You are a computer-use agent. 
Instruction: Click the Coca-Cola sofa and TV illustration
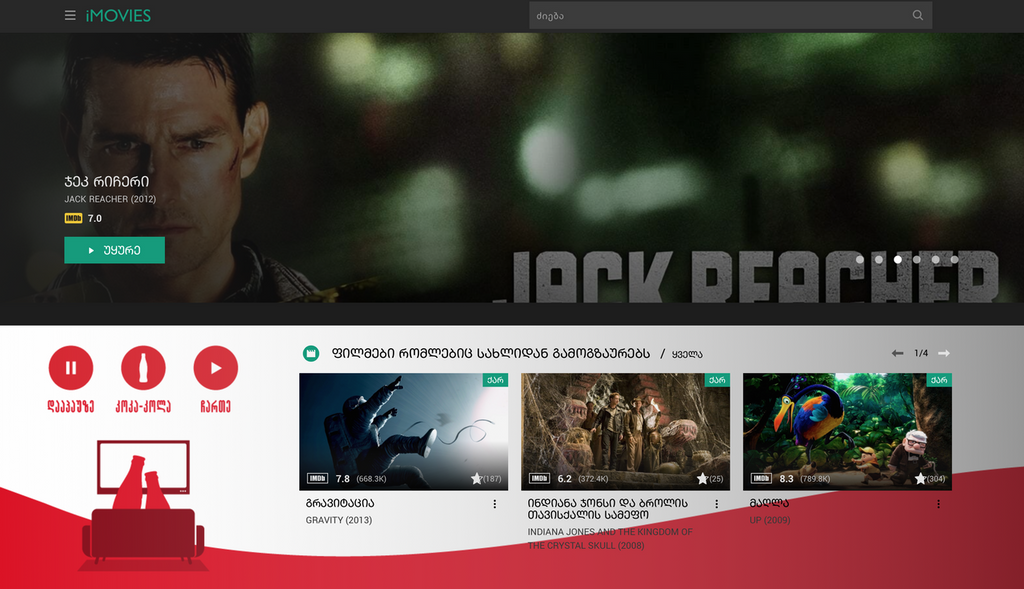[x=143, y=505]
